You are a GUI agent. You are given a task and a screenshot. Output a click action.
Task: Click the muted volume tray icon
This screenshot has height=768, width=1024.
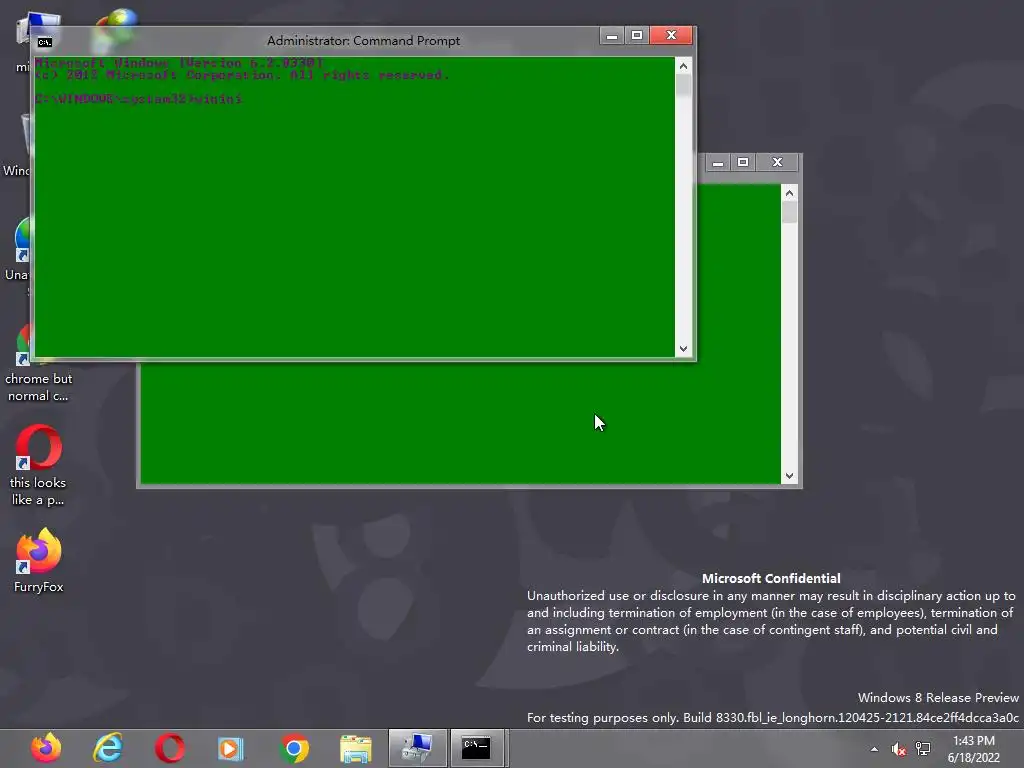pos(899,749)
